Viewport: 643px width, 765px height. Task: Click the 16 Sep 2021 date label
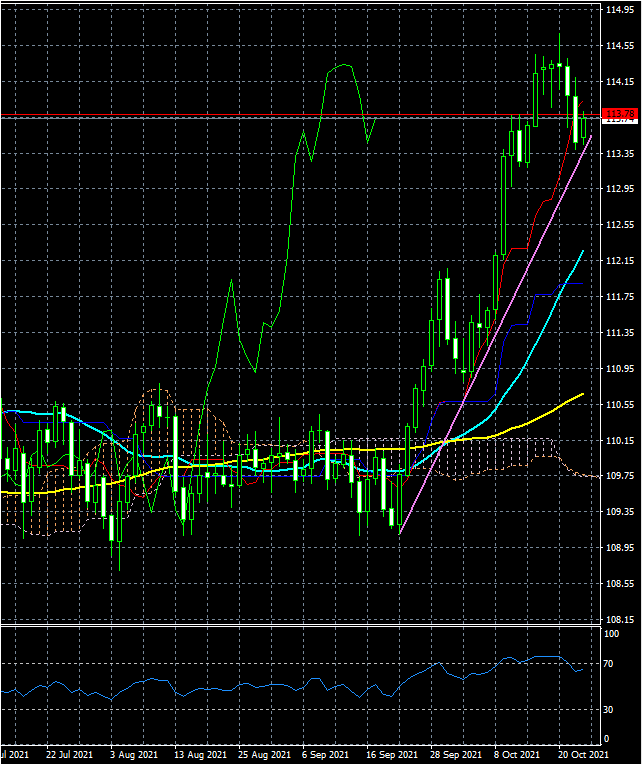[x=392, y=754]
